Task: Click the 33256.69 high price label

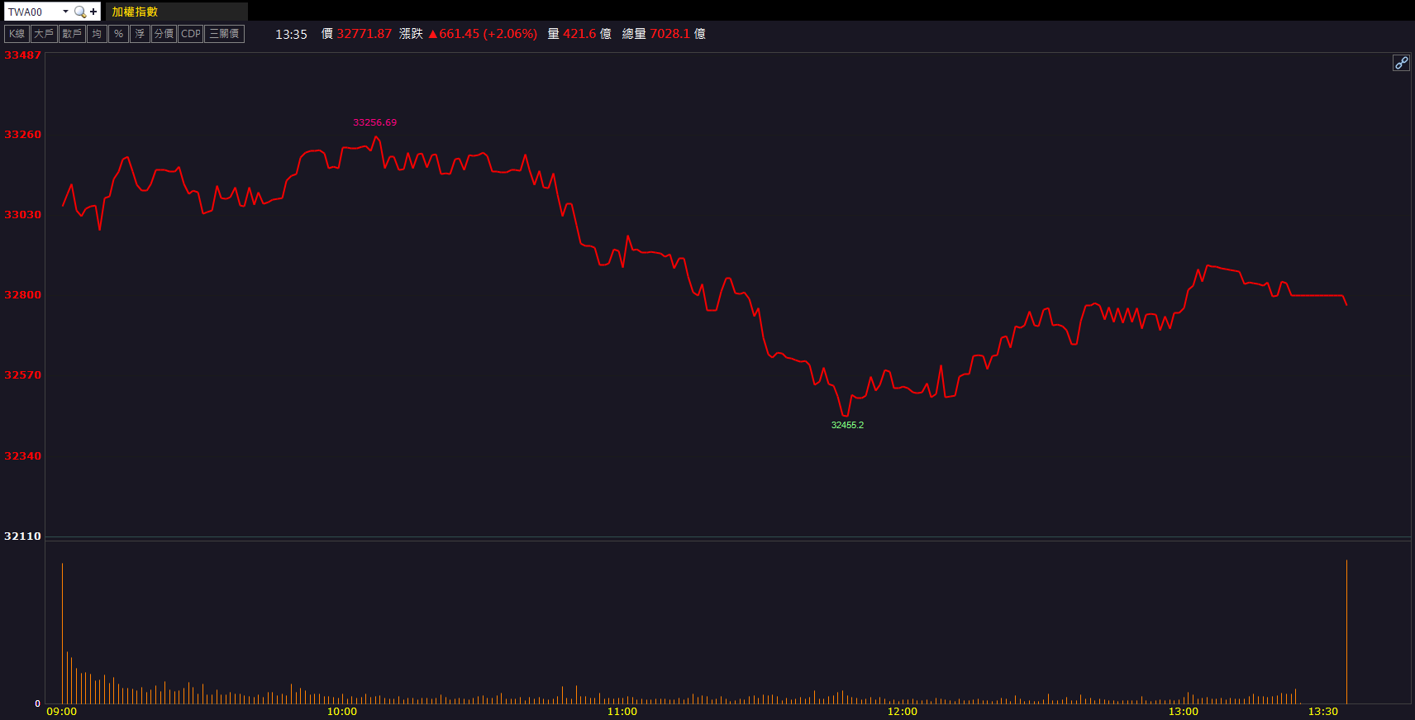Action: (375, 122)
